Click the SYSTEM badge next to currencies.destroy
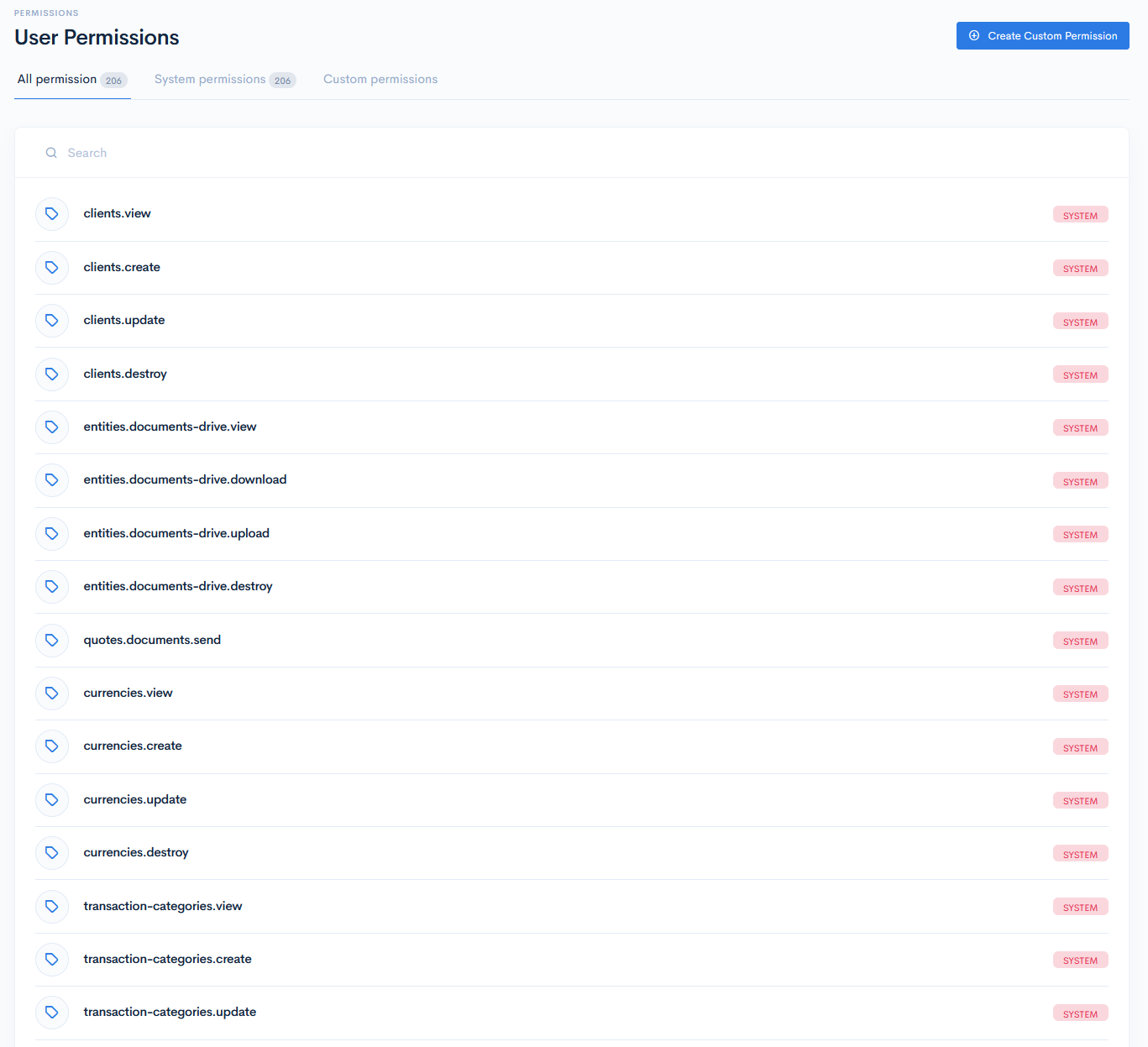This screenshot has height=1047, width=1148. click(x=1080, y=853)
